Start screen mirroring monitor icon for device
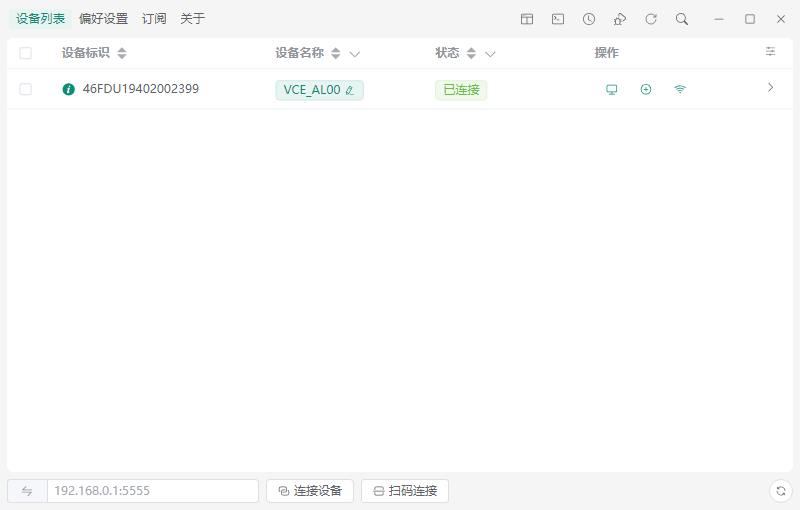The image size is (800, 510). pyautogui.click(x=612, y=90)
